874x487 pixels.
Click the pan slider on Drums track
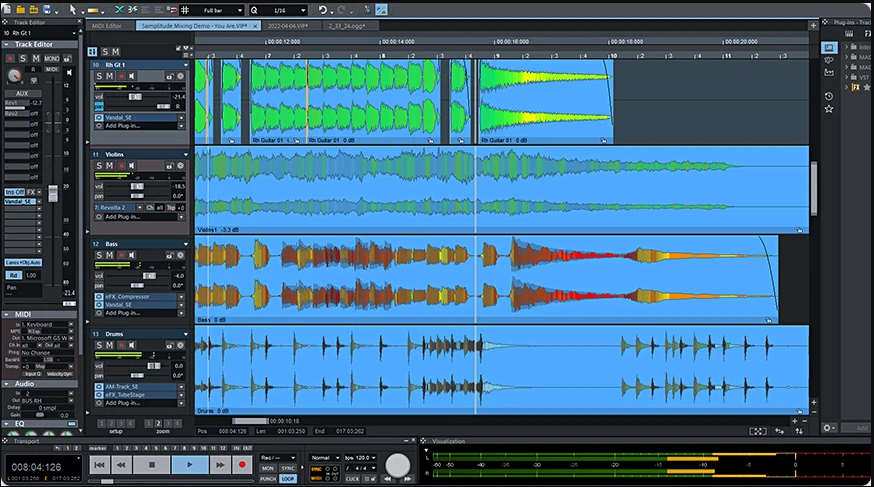pyautogui.click(x=137, y=376)
